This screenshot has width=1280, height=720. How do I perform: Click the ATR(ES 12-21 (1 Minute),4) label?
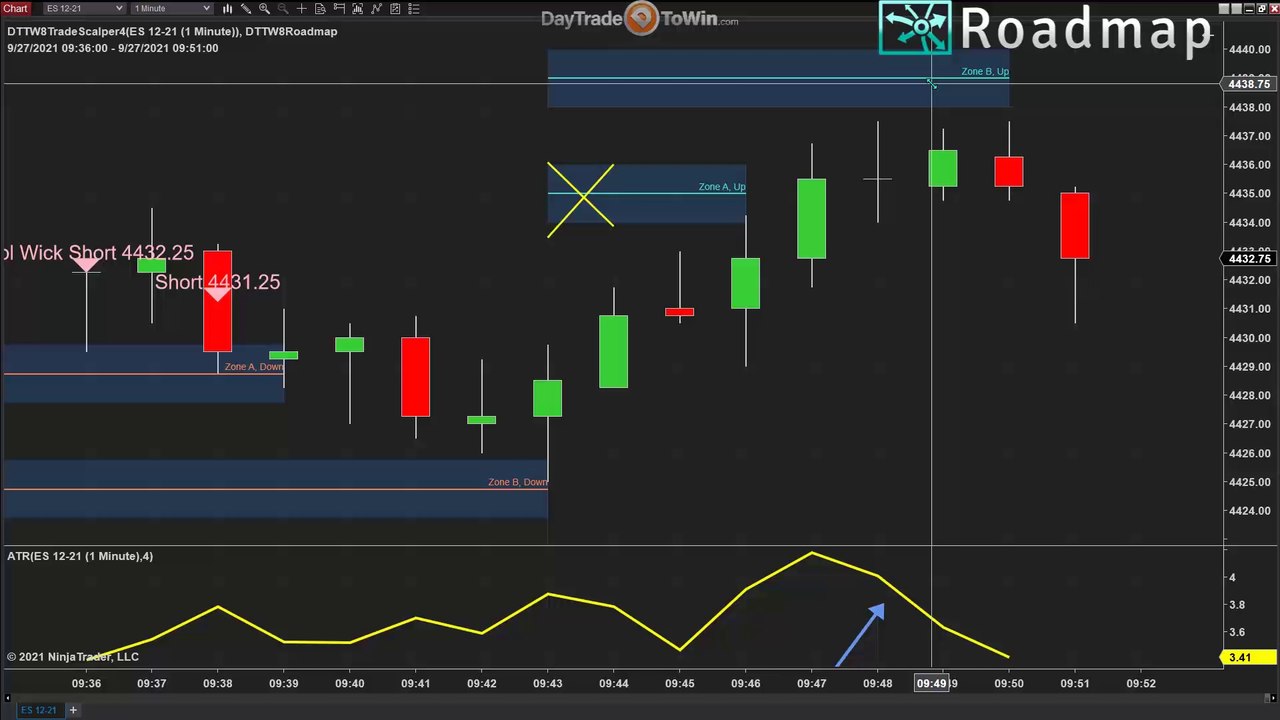click(80, 556)
